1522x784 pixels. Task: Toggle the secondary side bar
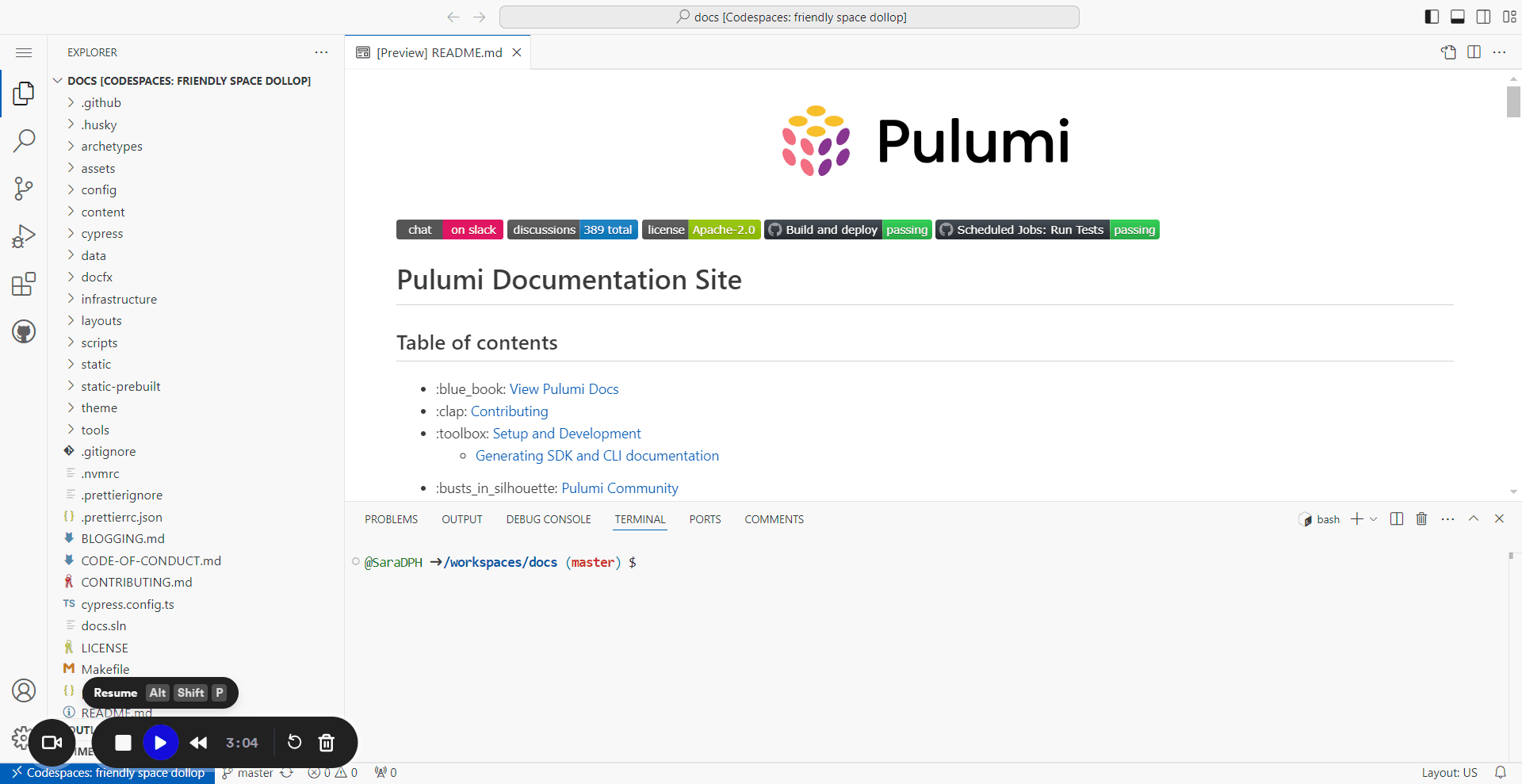[x=1484, y=17]
